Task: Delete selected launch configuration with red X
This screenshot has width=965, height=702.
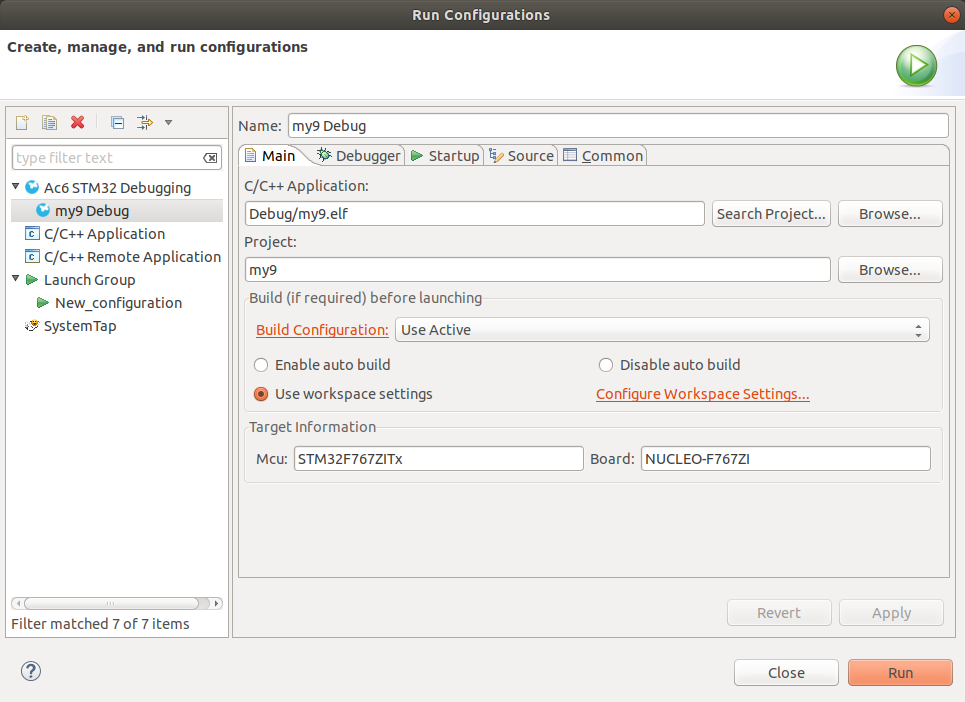Action: coord(77,122)
